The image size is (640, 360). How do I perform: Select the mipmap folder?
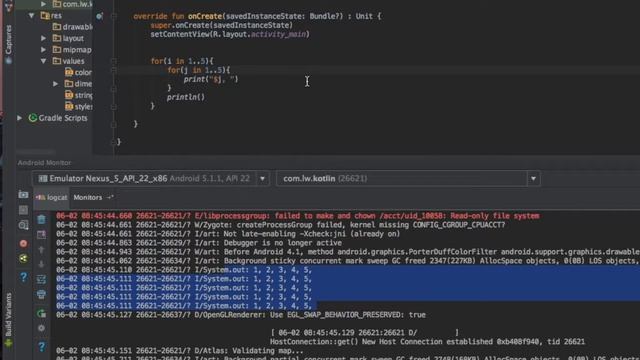(x=72, y=50)
